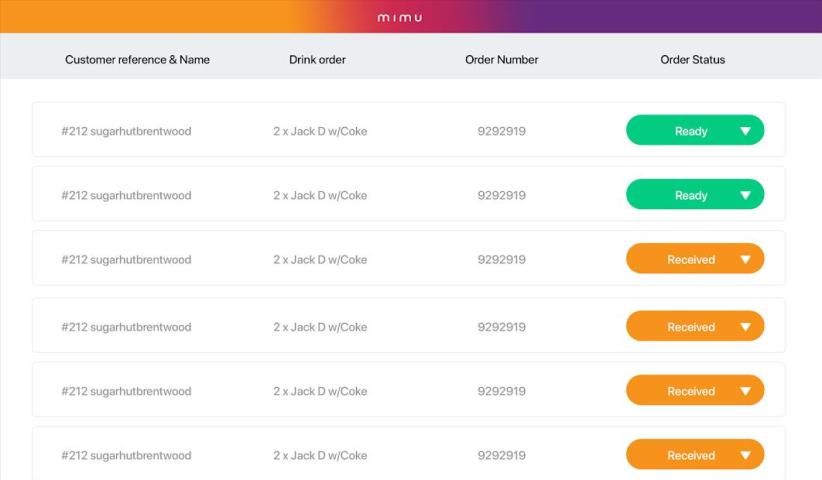The height and width of the screenshot is (480, 822).
Task: Sort by the Customer reference & Name column
Action: (x=137, y=60)
